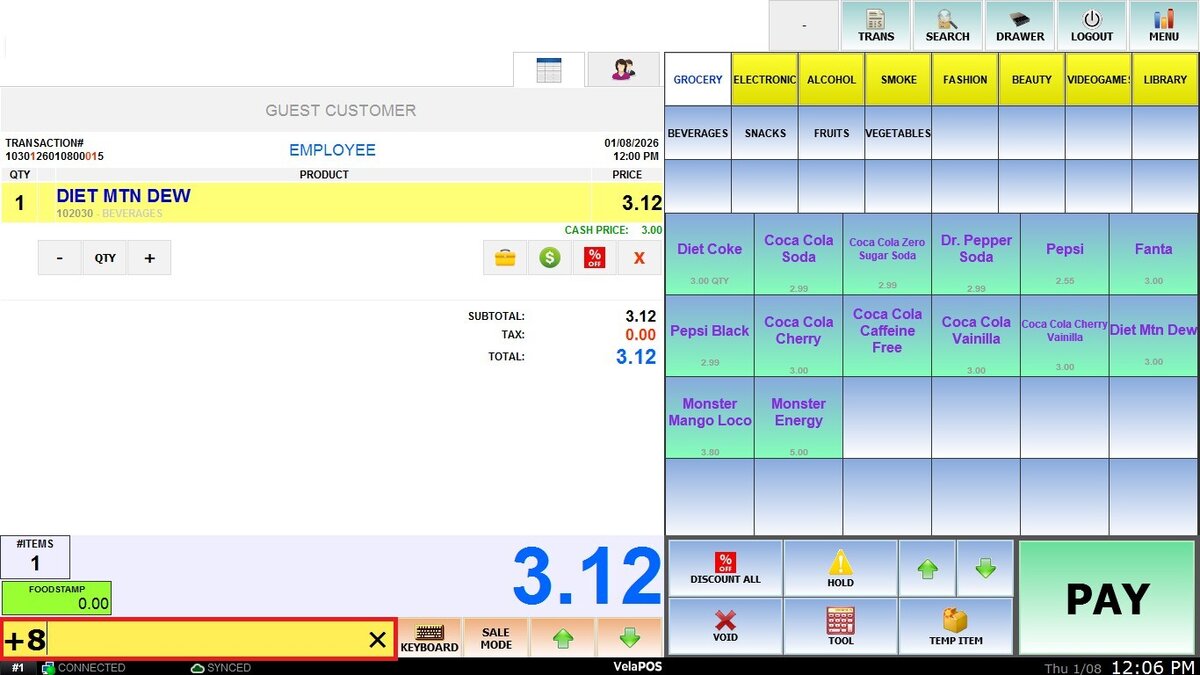1200x675 pixels.
Task: Open the BEVERAGES subcategory
Action: 697,133
